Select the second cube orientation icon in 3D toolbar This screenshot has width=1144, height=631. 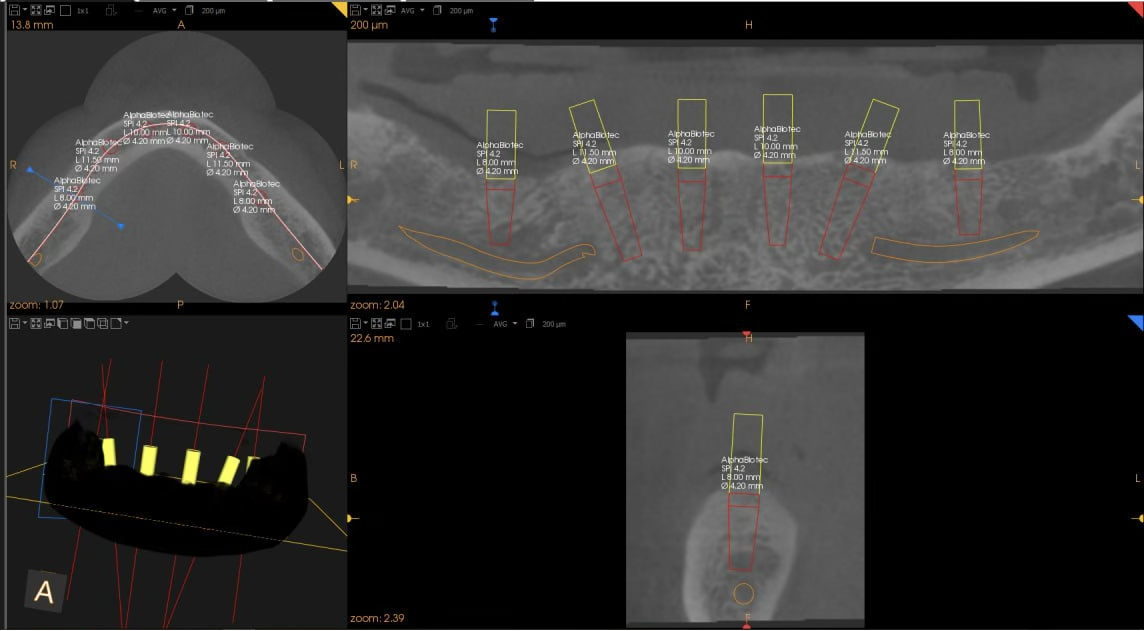tap(76, 323)
